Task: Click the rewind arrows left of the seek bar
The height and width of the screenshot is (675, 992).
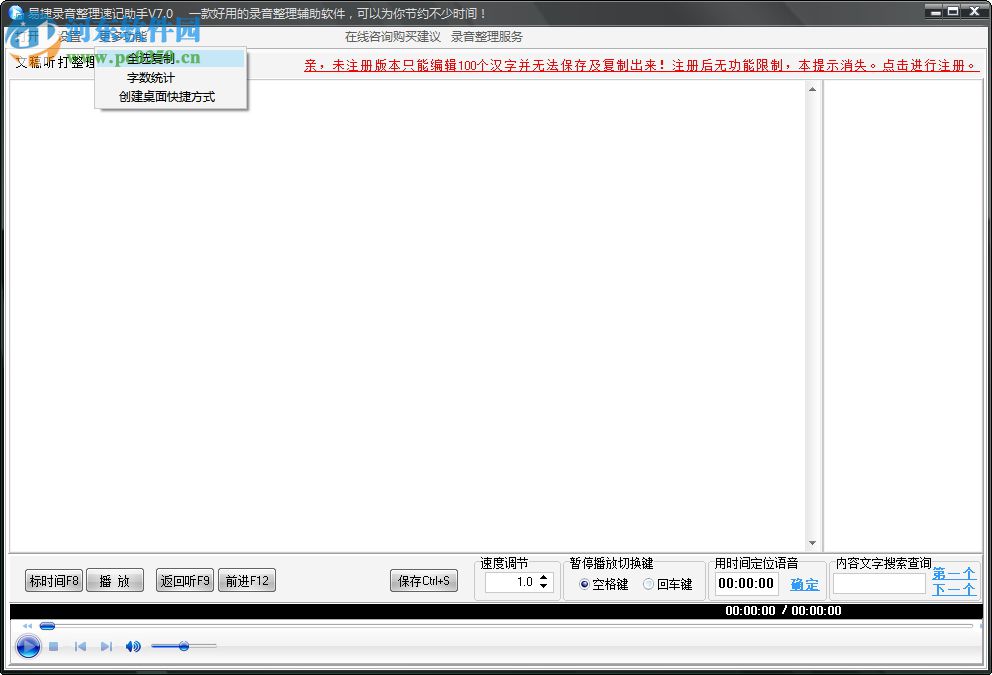Action: pyautogui.click(x=27, y=625)
